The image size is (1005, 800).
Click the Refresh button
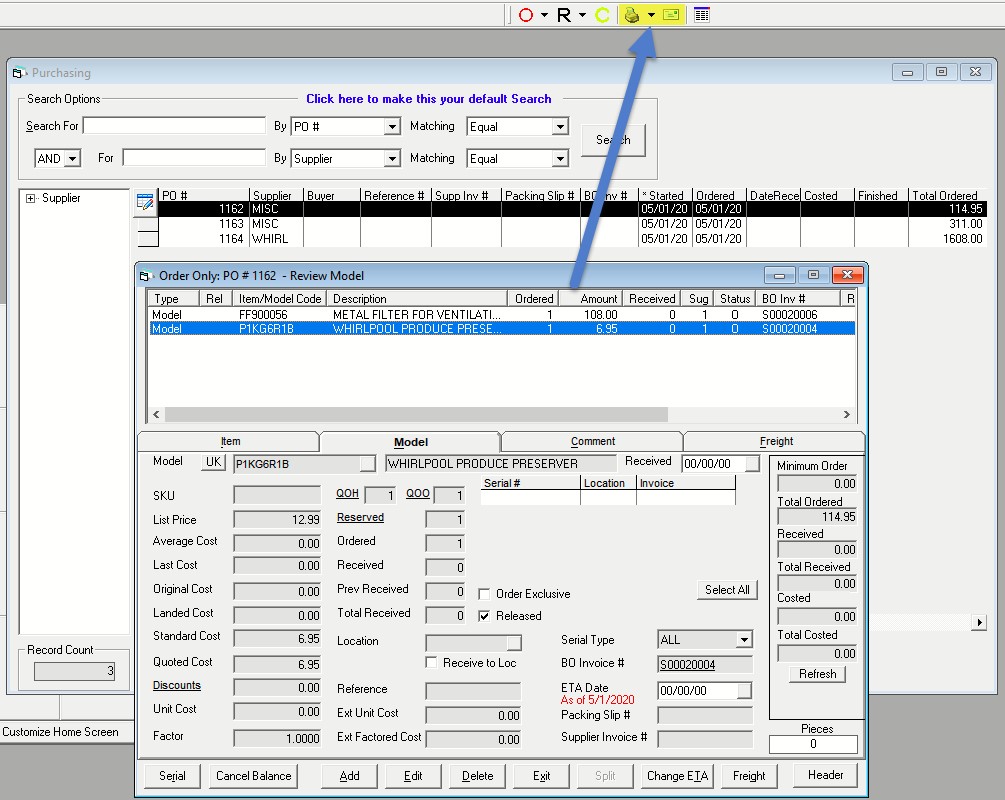(x=817, y=674)
